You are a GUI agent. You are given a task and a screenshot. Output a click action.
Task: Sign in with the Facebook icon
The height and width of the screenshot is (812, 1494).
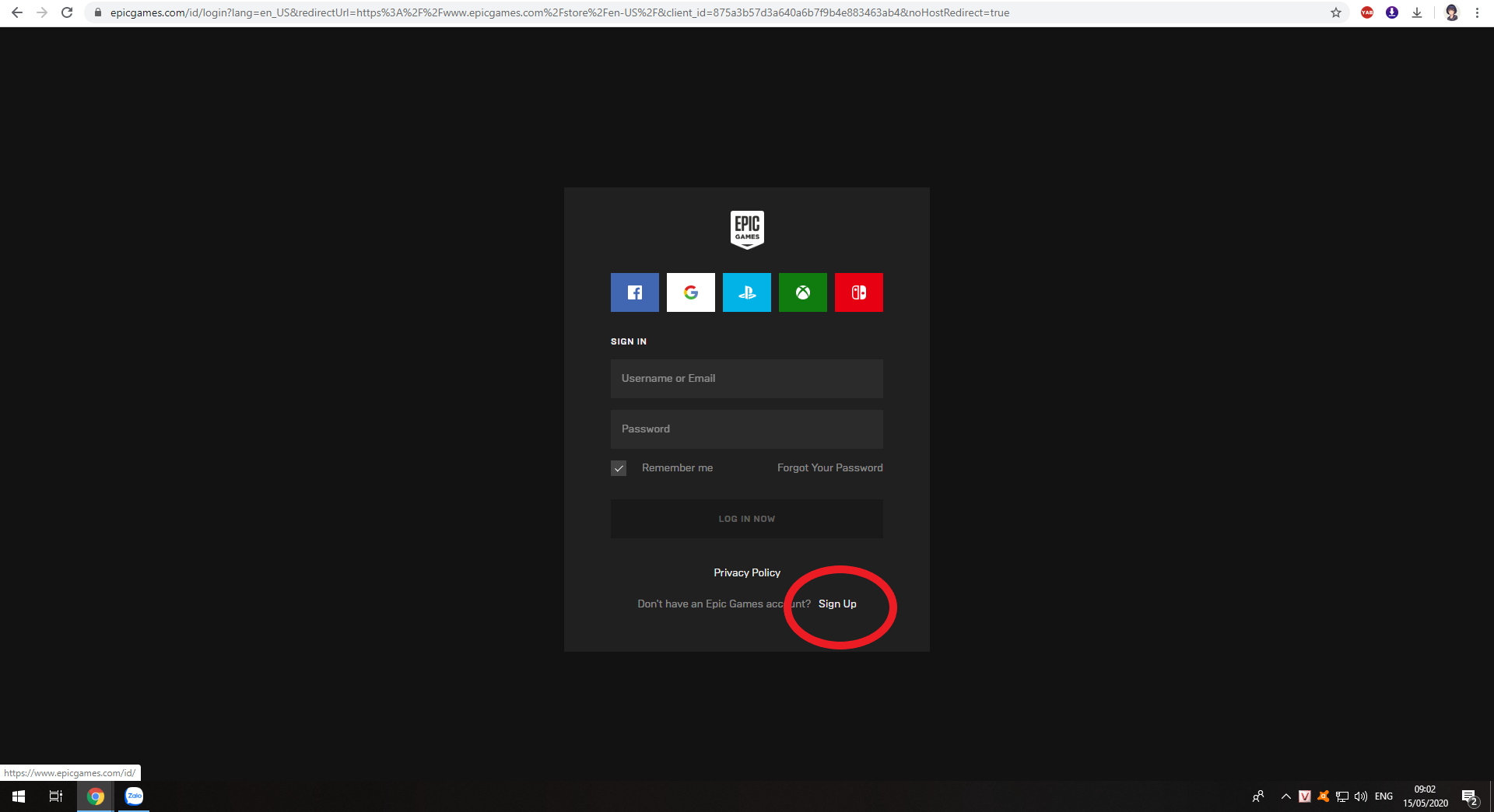pyautogui.click(x=634, y=292)
